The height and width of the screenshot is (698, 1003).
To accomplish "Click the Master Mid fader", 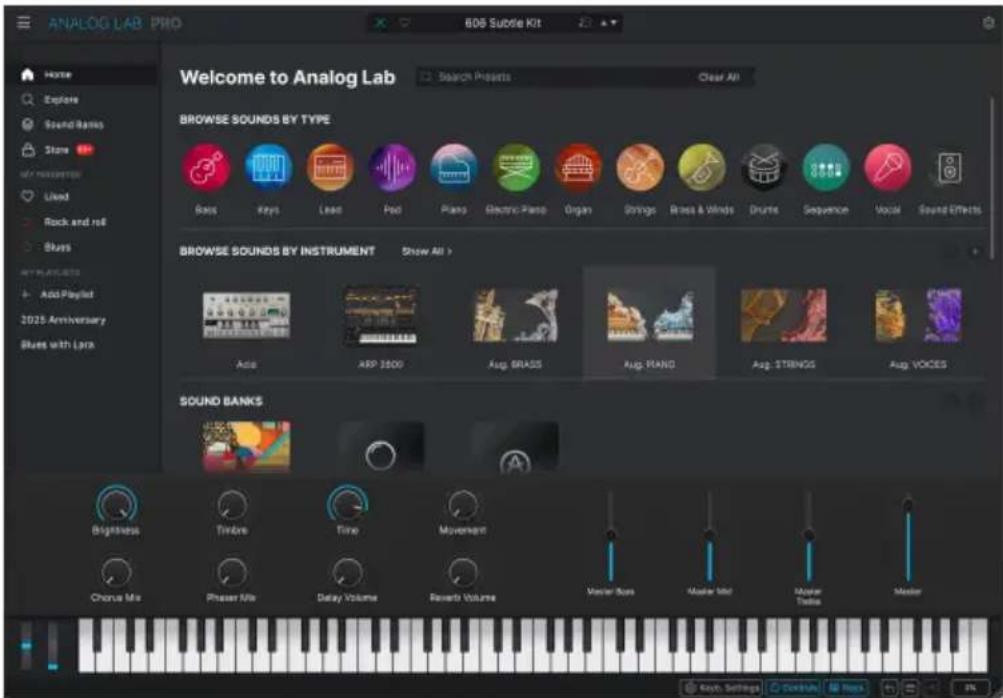I will click(709, 537).
